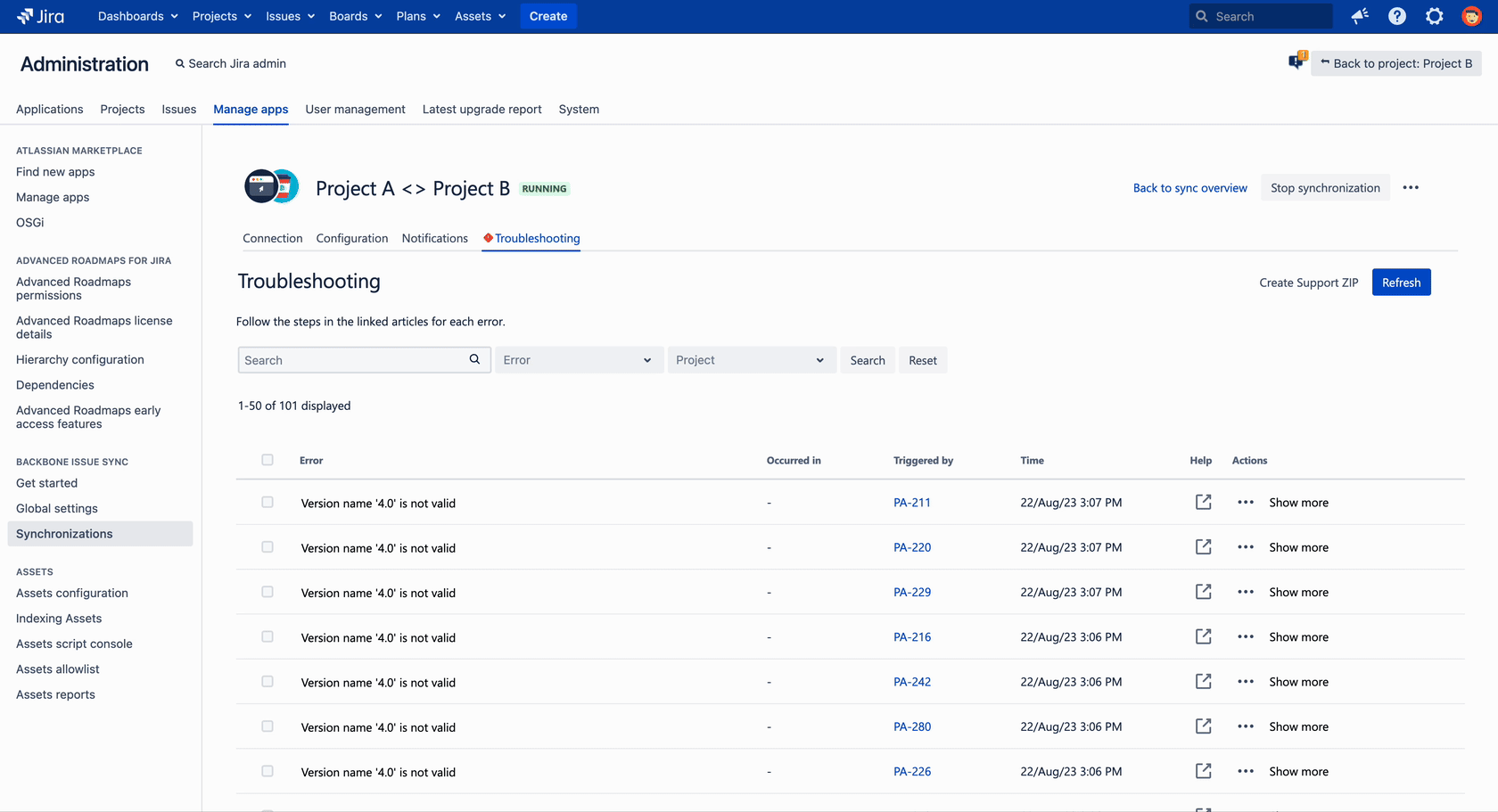Click the actions ellipsis on the PA-220 row
1498x812 pixels.
point(1246,547)
